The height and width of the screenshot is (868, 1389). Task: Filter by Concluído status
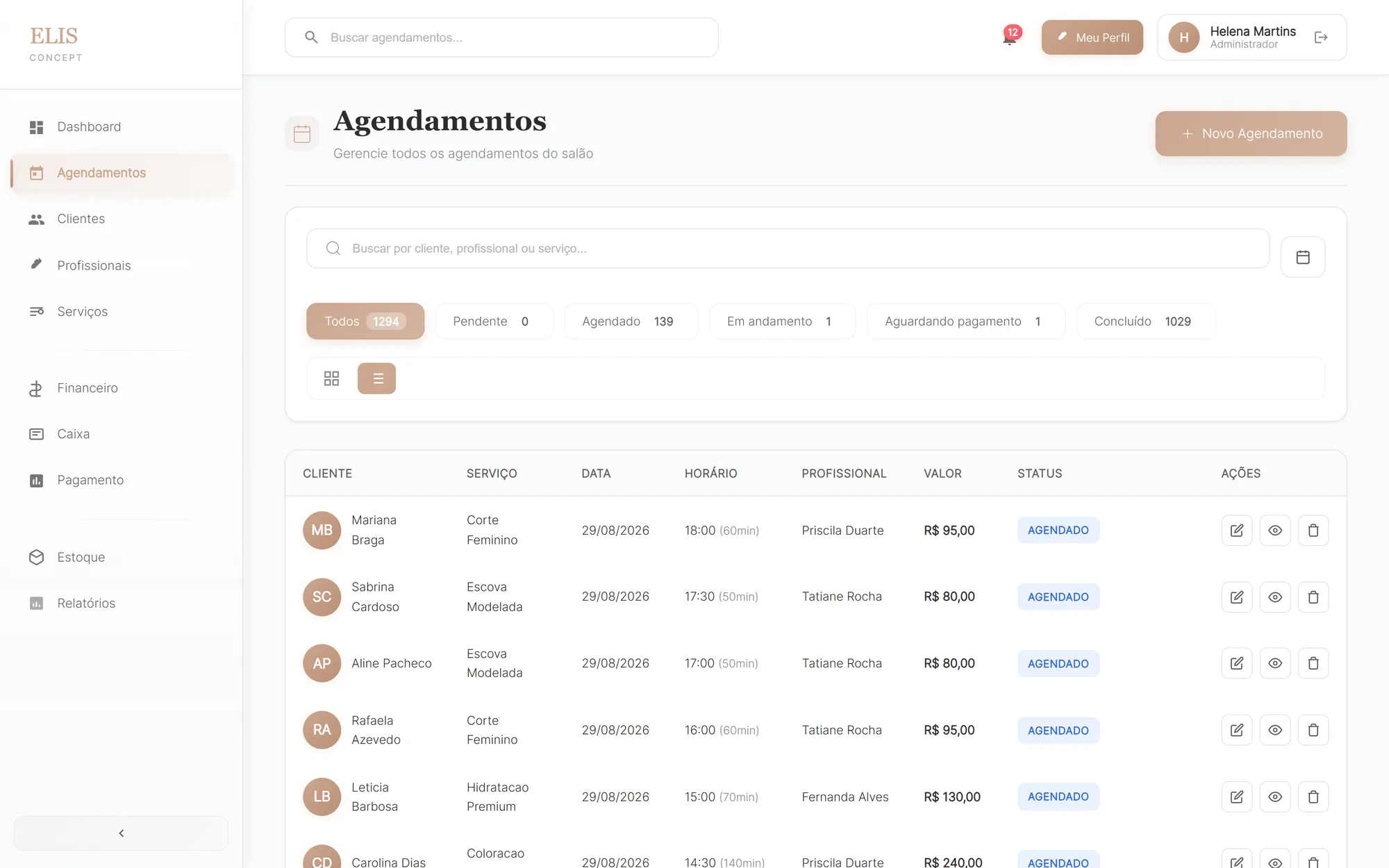click(1146, 322)
